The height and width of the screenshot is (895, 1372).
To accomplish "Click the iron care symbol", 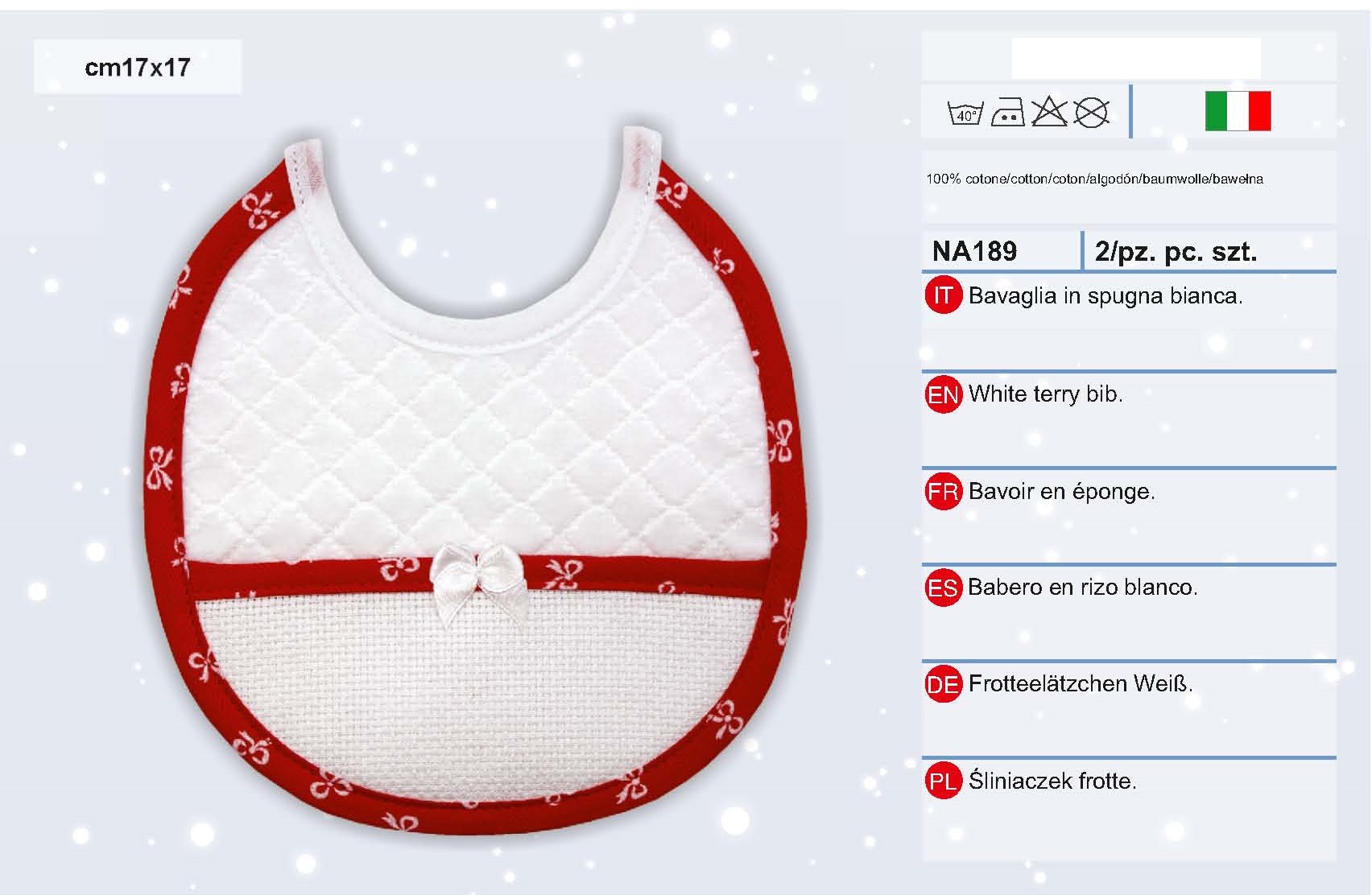I will coord(1007,113).
